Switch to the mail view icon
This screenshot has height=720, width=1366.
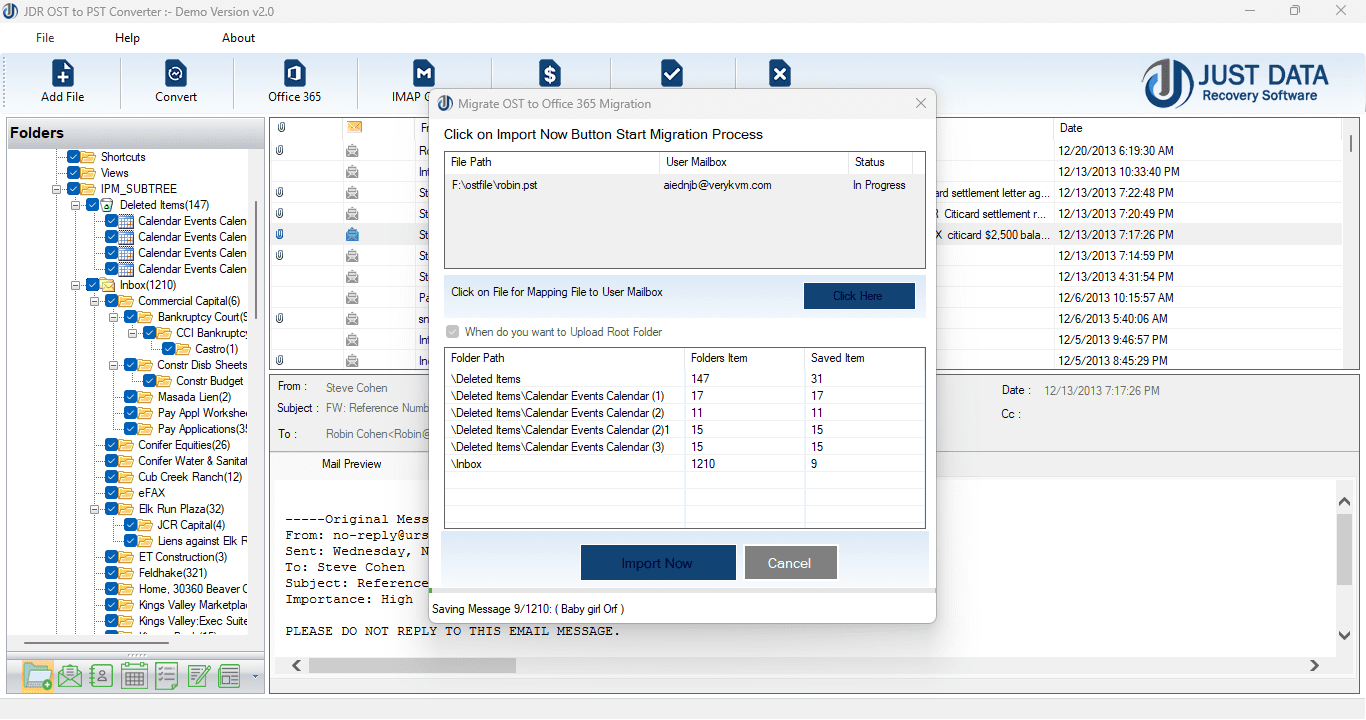70,676
